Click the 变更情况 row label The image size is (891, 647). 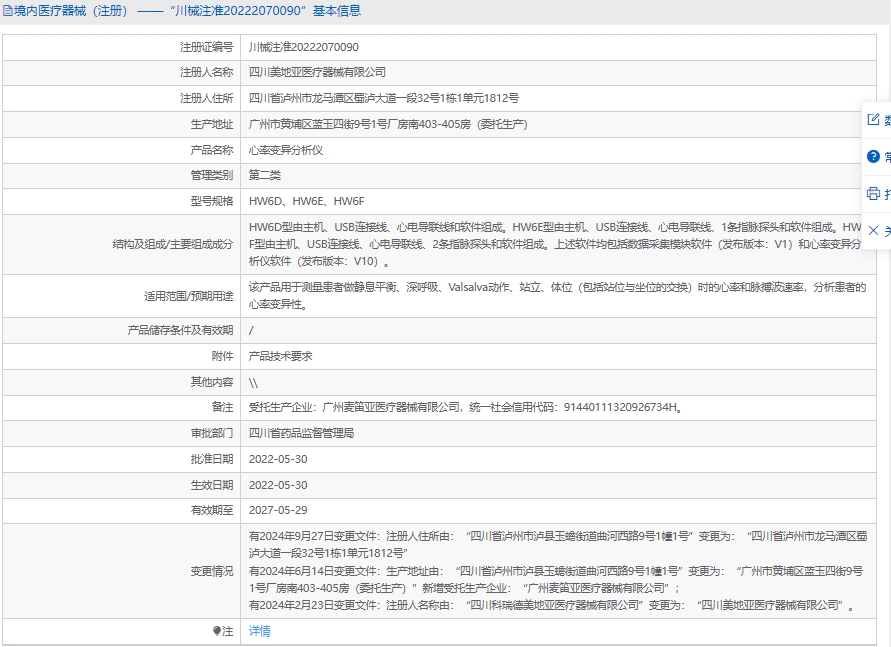(212, 571)
